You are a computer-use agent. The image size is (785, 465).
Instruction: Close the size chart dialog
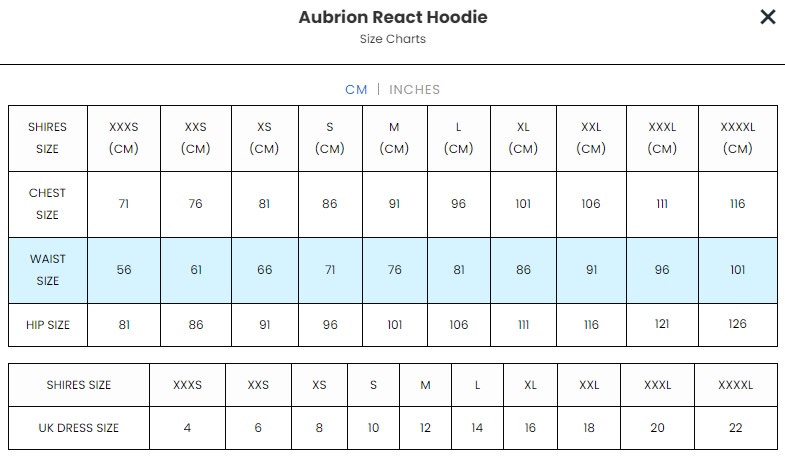click(x=767, y=17)
